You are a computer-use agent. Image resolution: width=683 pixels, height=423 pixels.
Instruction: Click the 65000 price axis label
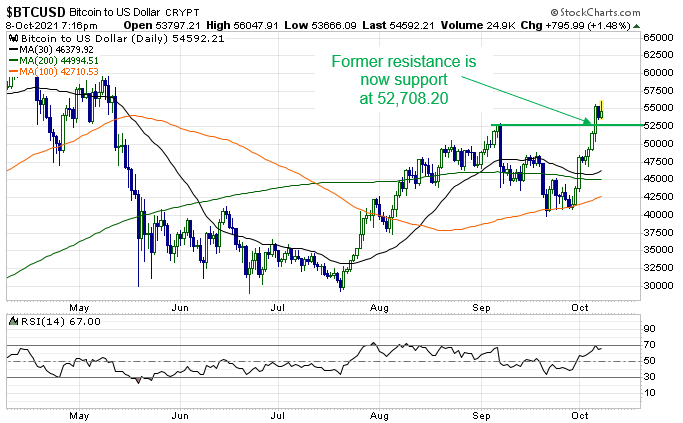click(658, 37)
